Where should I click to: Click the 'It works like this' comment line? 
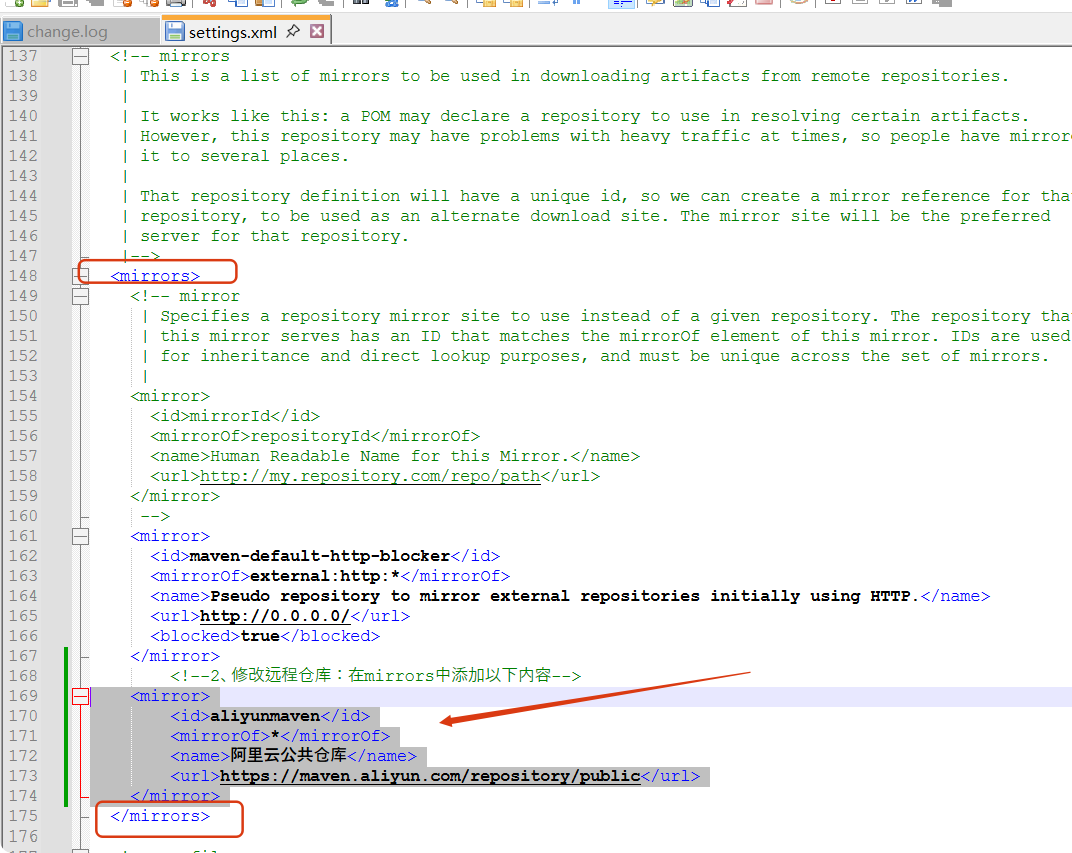point(585,116)
